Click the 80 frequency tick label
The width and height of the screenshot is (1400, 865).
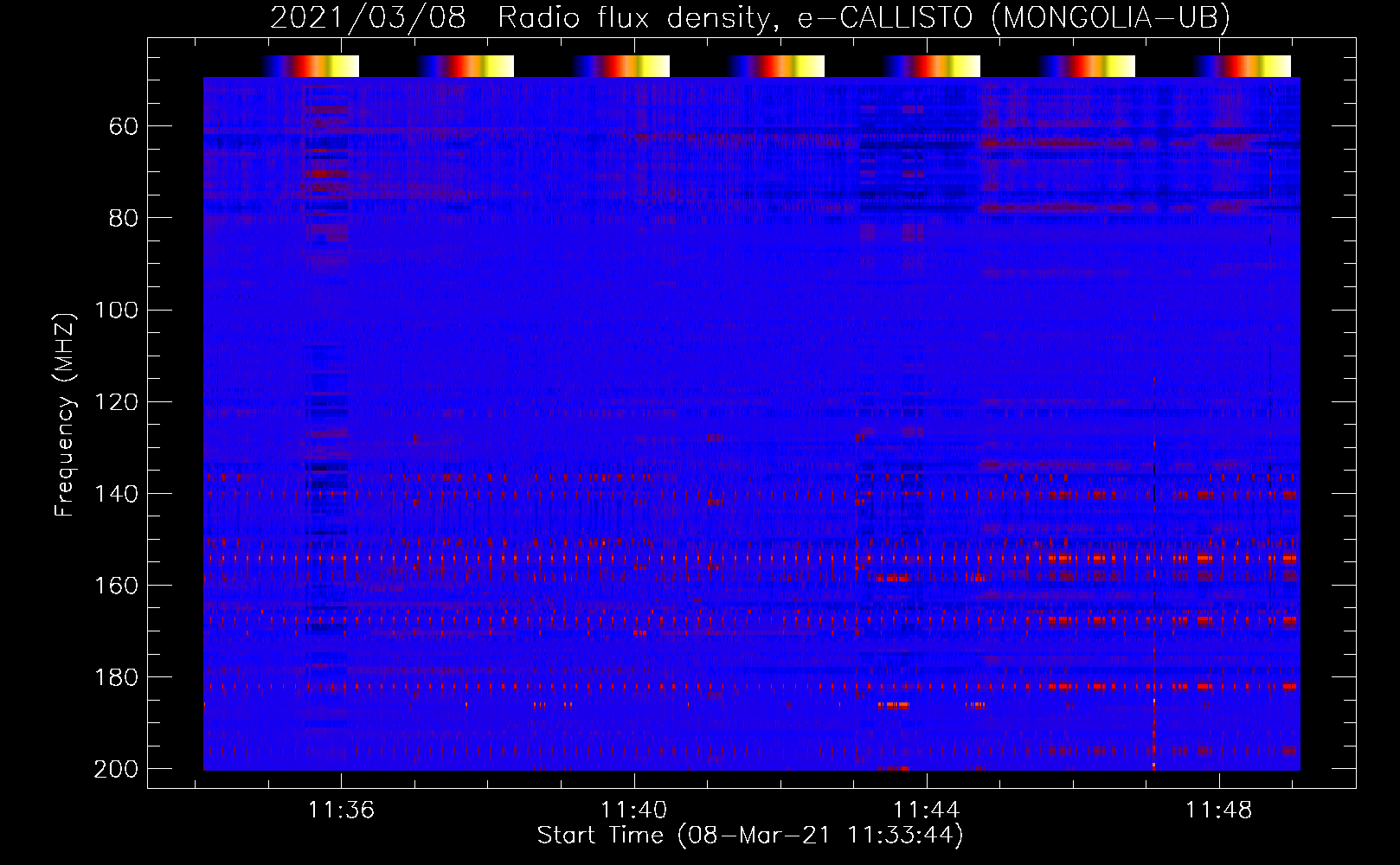point(124,218)
